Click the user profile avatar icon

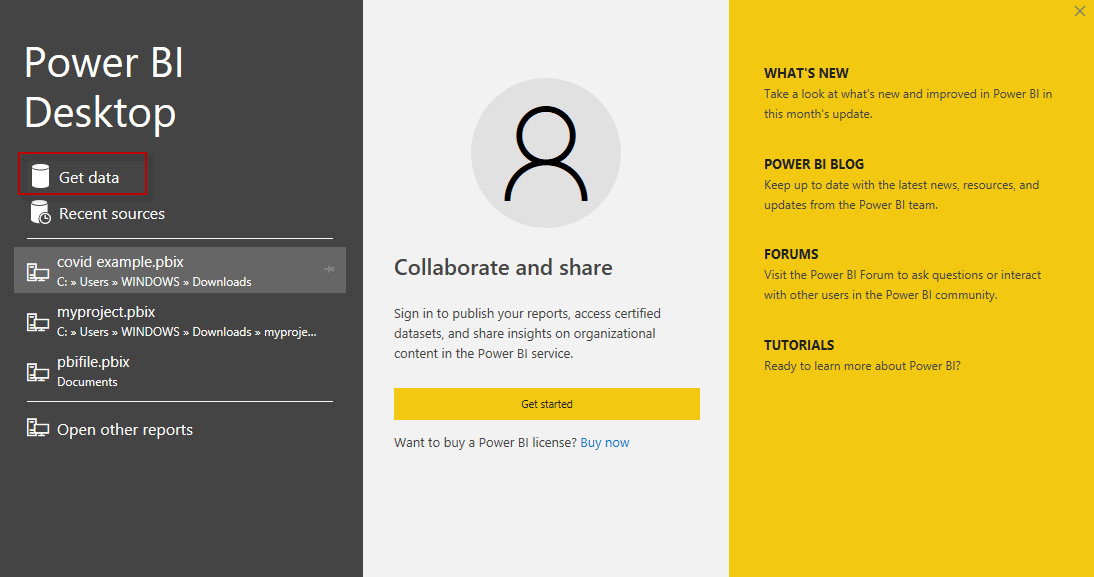point(546,152)
